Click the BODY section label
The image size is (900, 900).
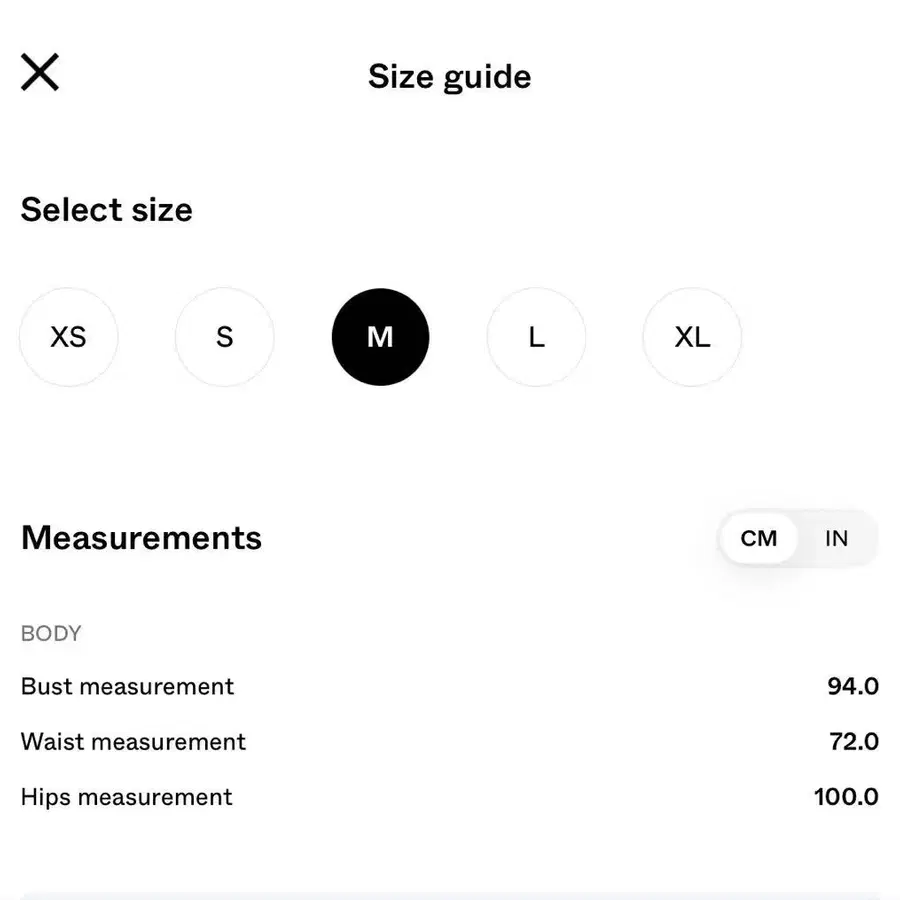tap(51, 634)
